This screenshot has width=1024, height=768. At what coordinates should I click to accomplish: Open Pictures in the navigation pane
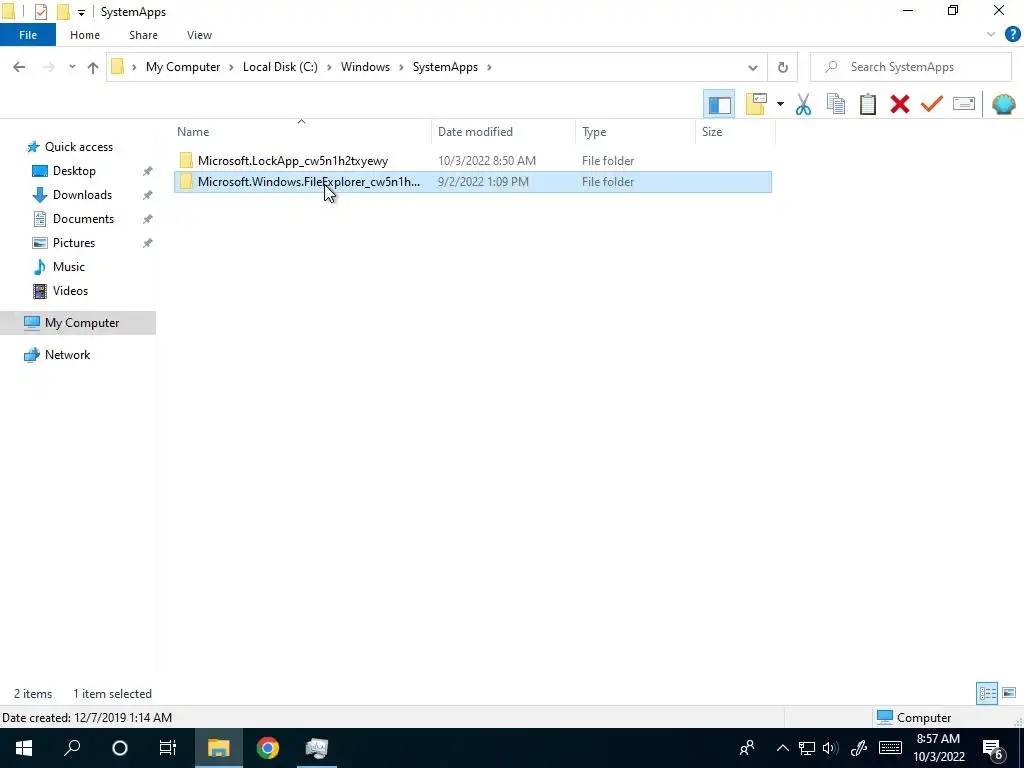[x=74, y=243]
